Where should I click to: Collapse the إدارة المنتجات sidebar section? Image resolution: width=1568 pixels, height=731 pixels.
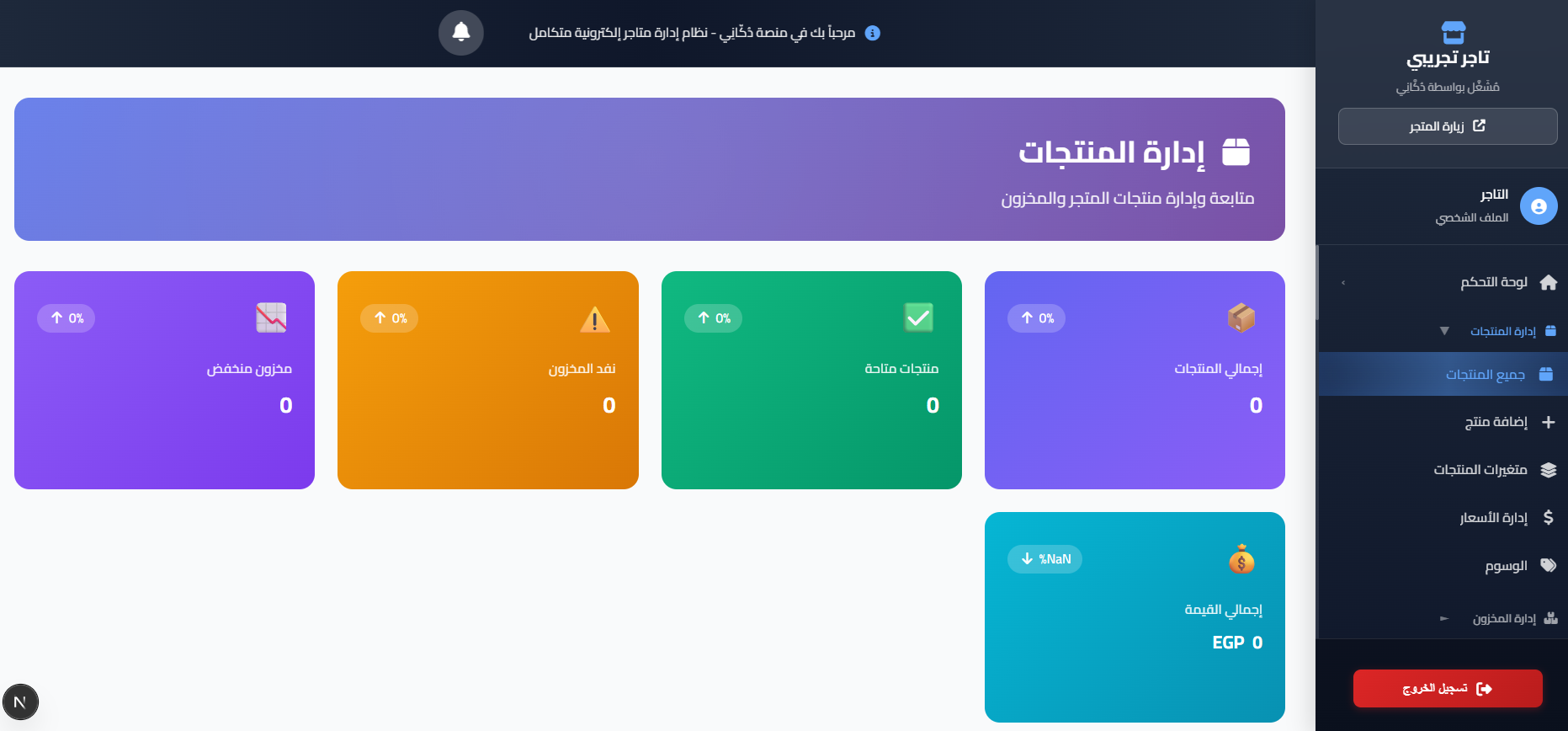pyautogui.click(x=1444, y=331)
